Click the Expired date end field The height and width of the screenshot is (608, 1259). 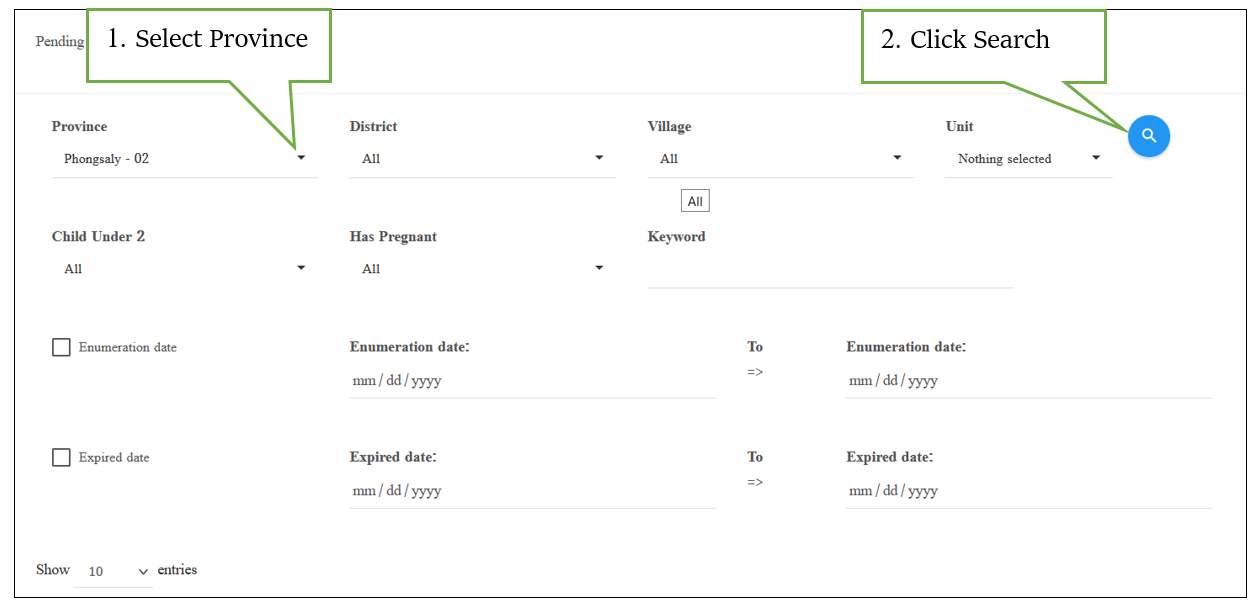[1028, 491]
